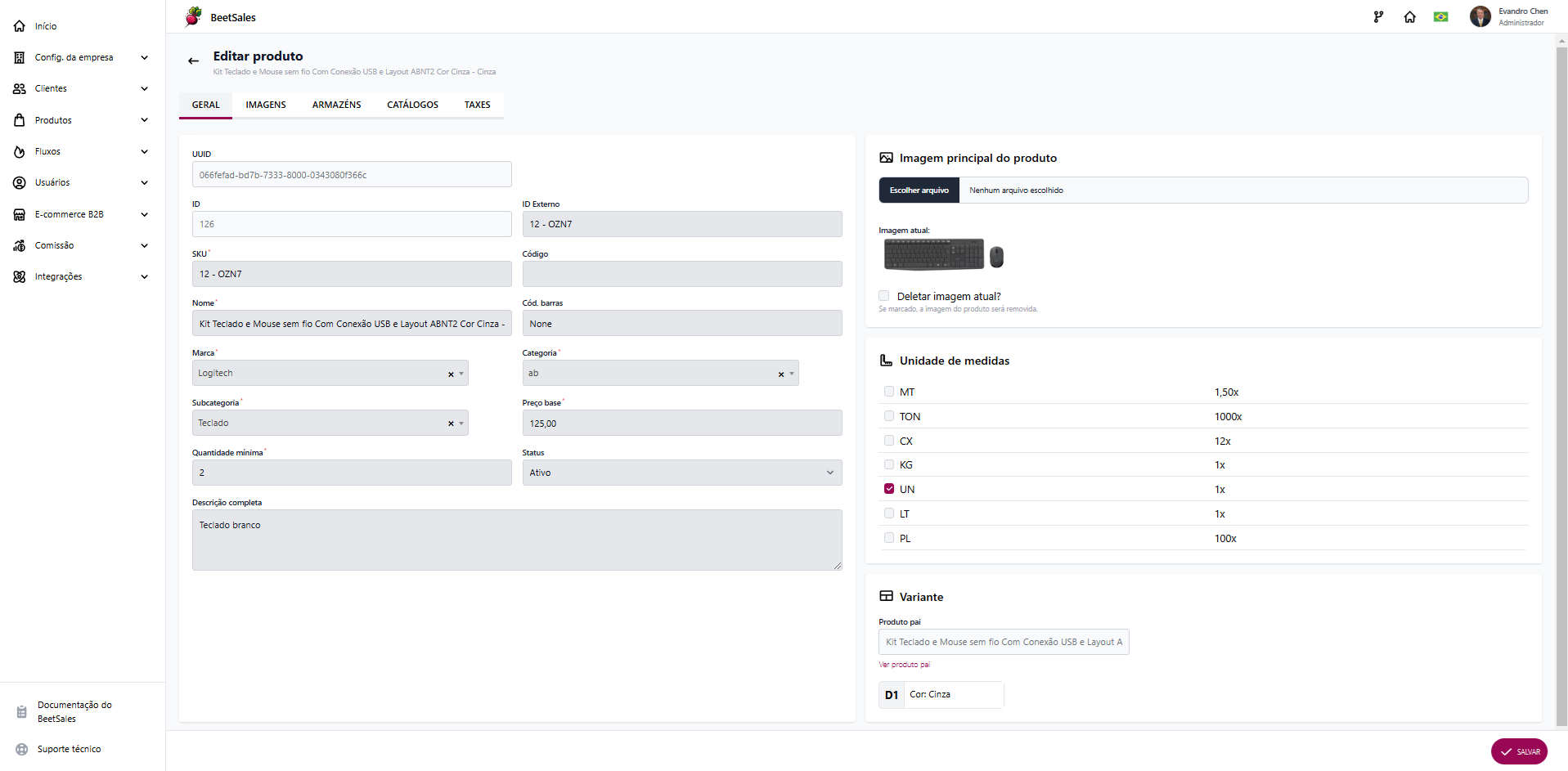Screen dimensions: 1568x771
Task: Click the back arrow beside Editar produto
Action: point(193,61)
